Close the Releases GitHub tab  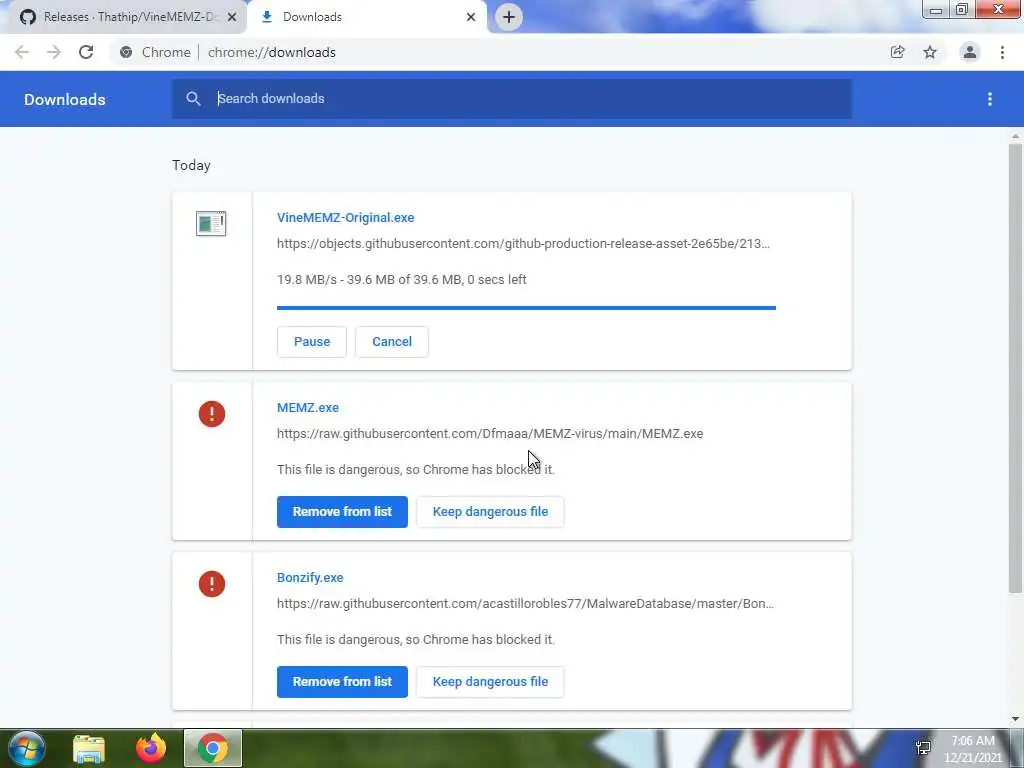click(x=232, y=17)
